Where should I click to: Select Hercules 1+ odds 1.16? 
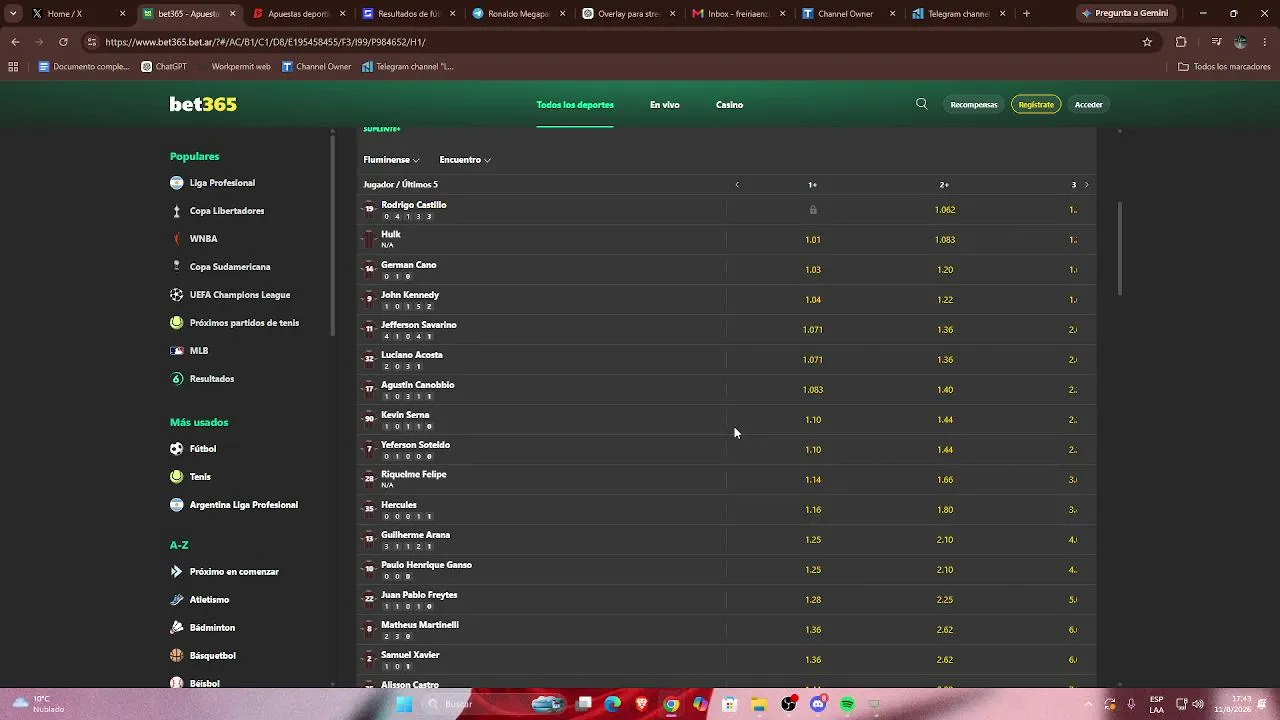coord(813,510)
